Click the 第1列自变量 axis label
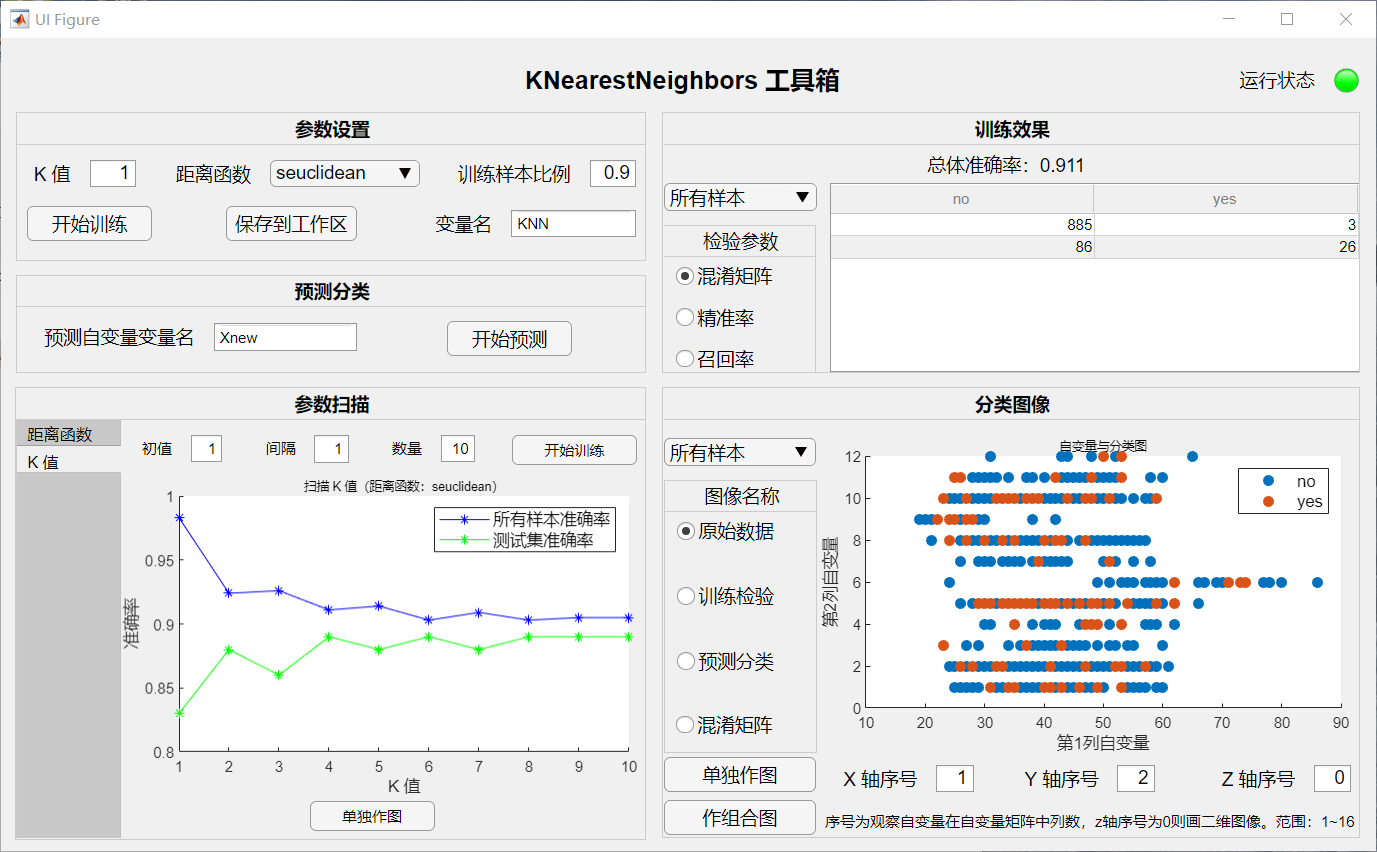The image size is (1377, 852). pyautogui.click(x=1103, y=743)
